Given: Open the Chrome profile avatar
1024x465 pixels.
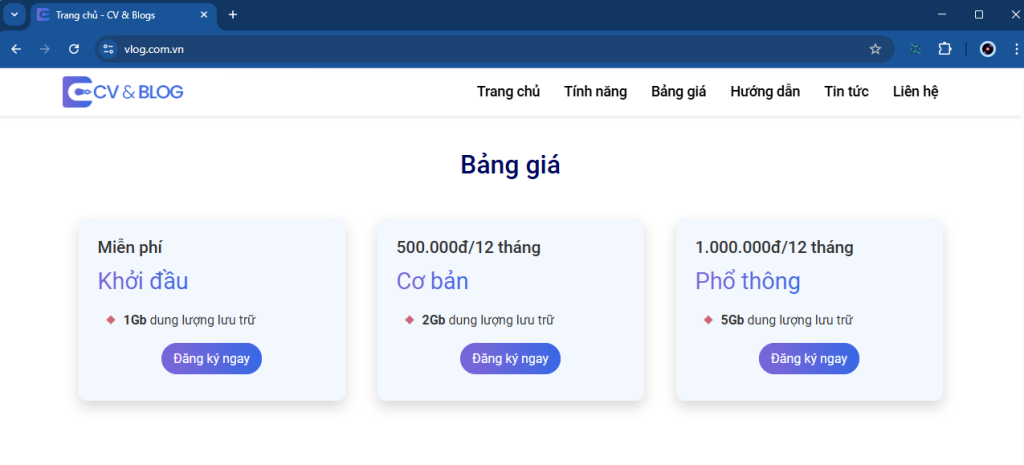Looking at the screenshot, I should [988, 49].
